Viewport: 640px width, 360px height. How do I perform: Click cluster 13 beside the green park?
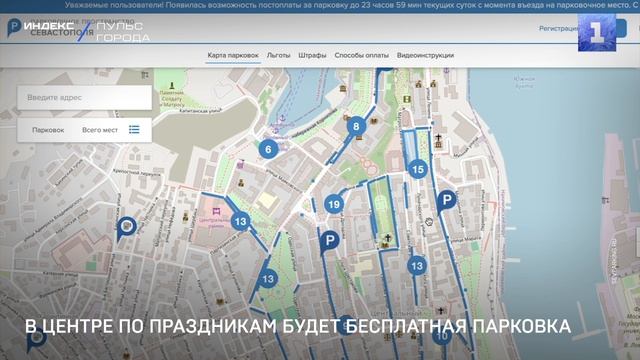pyautogui.click(x=268, y=279)
